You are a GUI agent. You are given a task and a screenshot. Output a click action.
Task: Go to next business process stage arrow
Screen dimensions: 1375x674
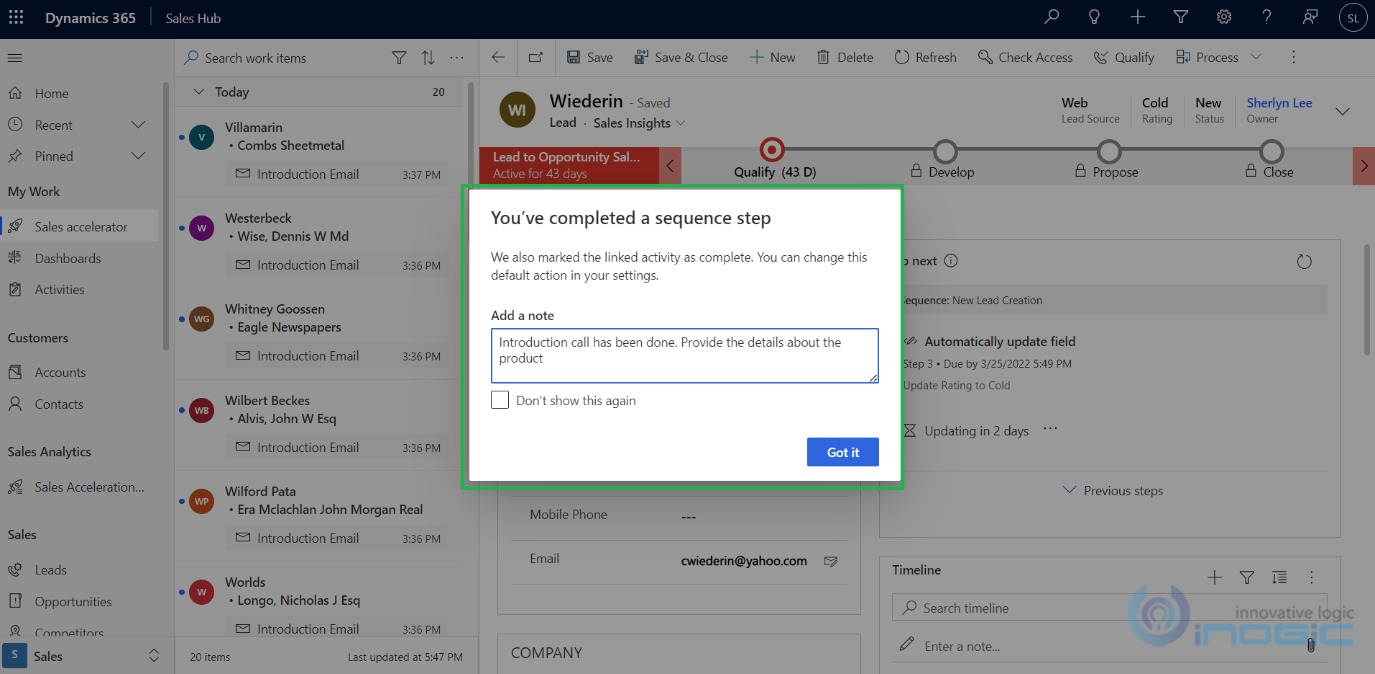tap(1364, 165)
